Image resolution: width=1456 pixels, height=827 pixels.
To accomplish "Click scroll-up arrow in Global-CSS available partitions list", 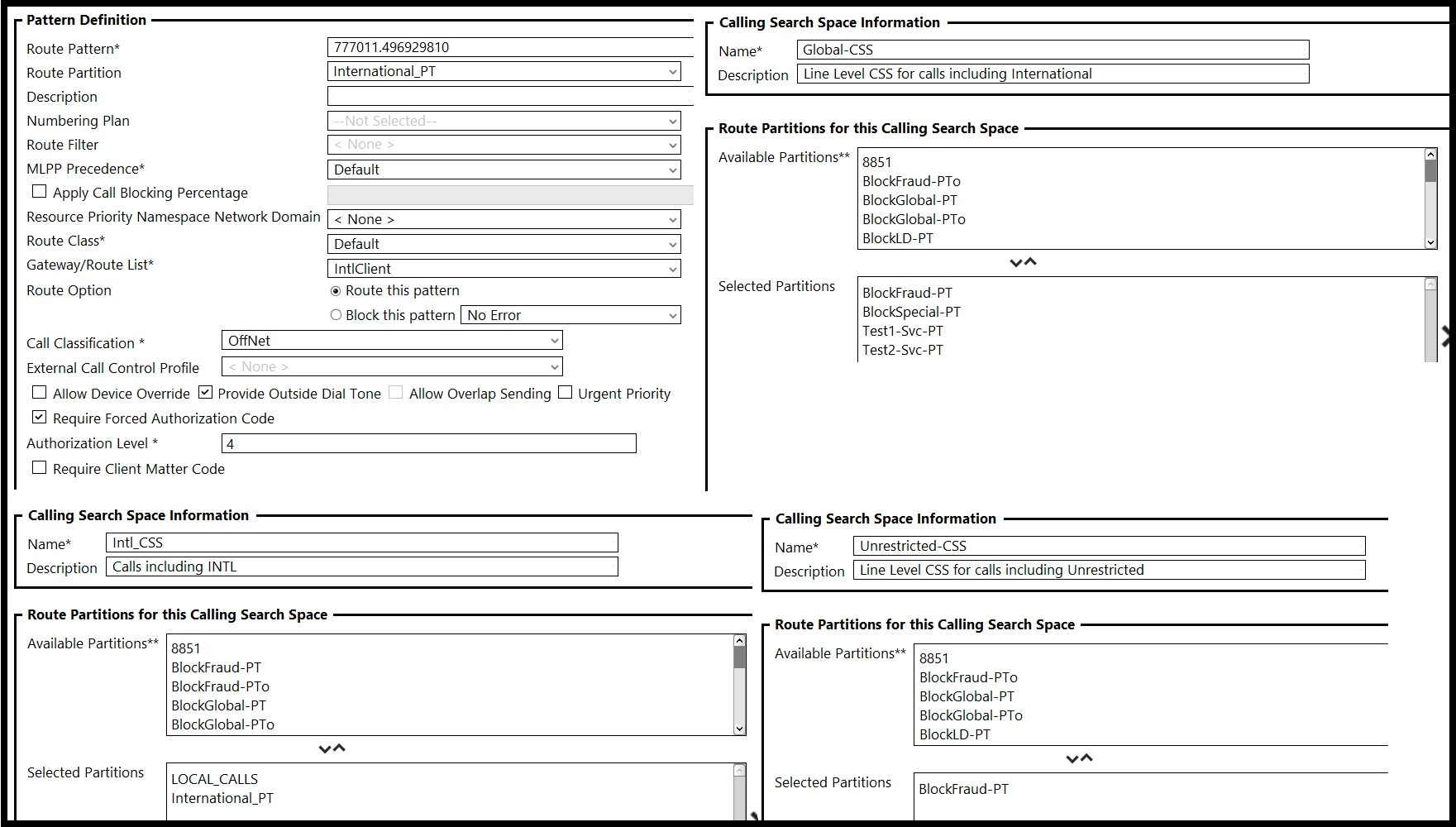I will (1430, 155).
